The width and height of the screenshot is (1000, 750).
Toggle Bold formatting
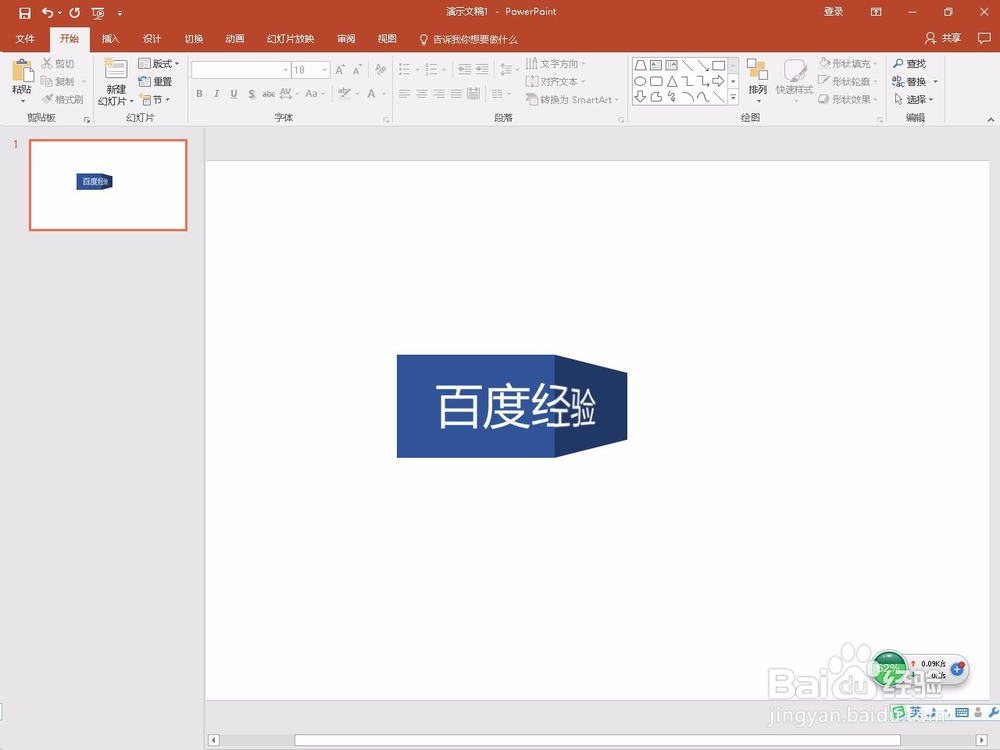199,94
